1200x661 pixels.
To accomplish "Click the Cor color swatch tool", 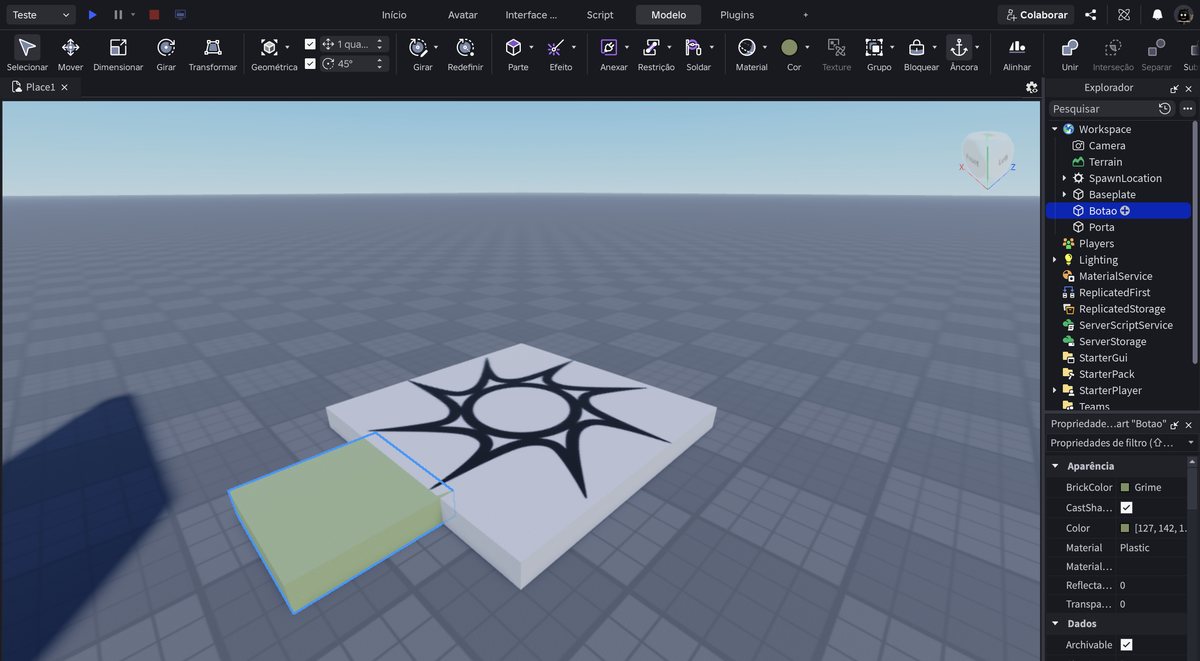I will coord(790,47).
